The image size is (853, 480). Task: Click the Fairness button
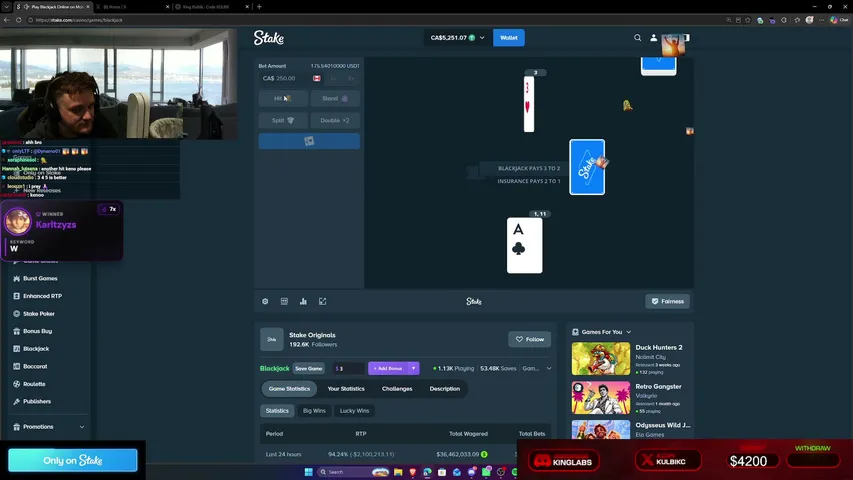pos(667,301)
